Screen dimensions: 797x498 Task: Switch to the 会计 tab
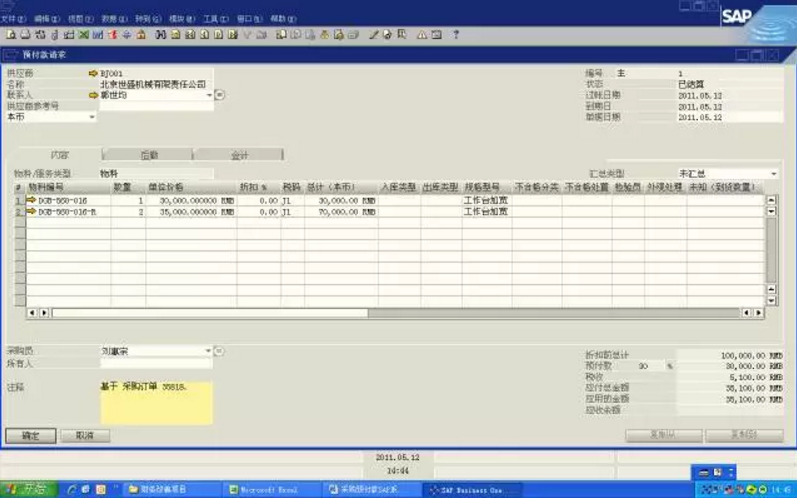pyautogui.click(x=239, y=155)
